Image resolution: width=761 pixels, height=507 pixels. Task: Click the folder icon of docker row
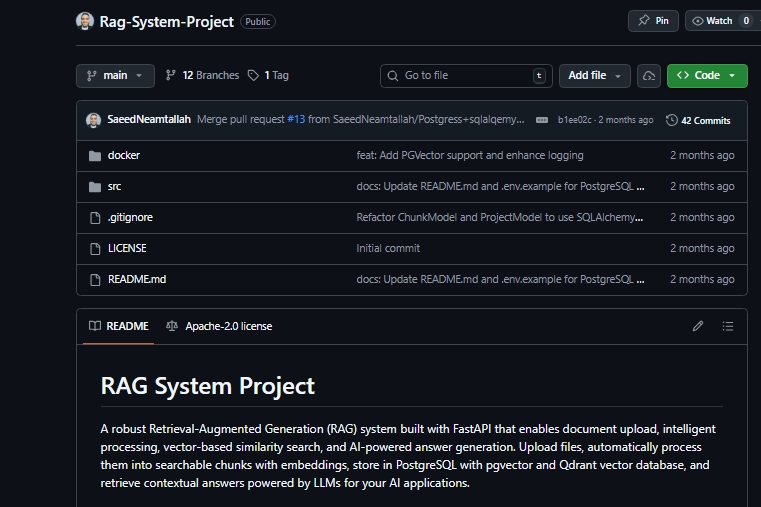(95, 156)
